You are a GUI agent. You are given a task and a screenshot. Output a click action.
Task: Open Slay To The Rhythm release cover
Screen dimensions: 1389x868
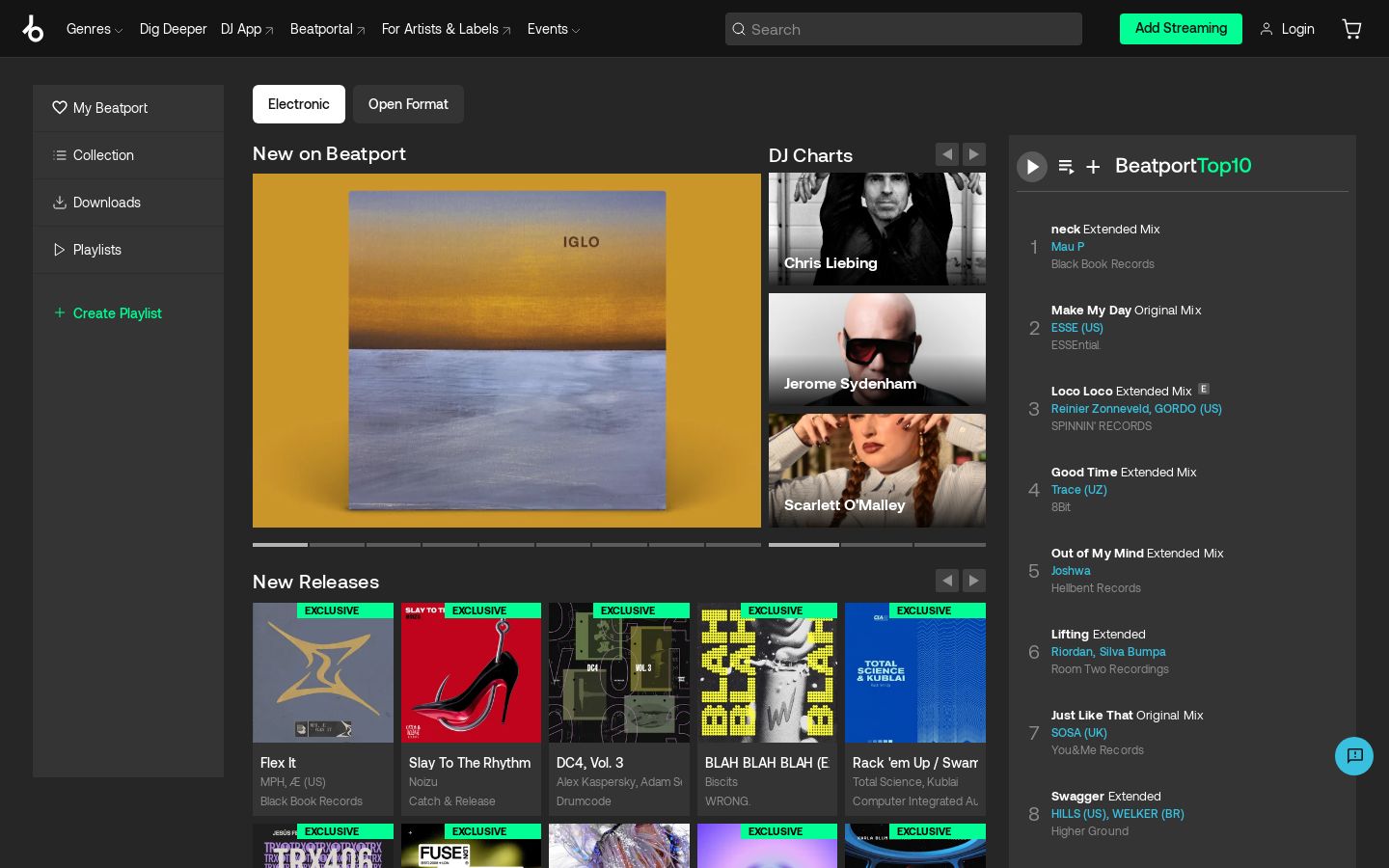point(471,673)
